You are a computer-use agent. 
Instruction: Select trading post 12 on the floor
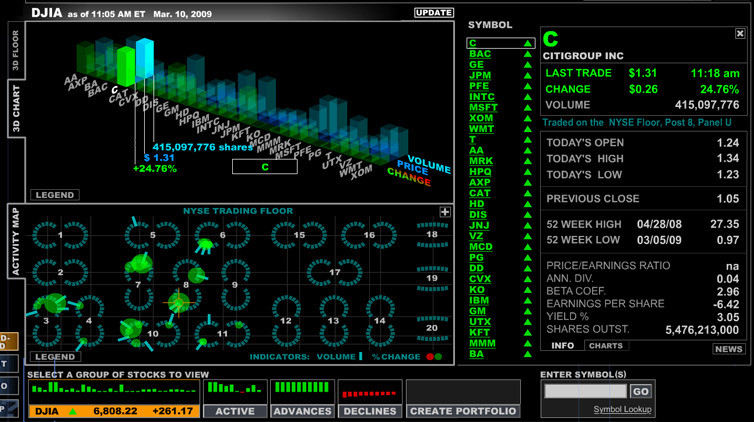287,320
